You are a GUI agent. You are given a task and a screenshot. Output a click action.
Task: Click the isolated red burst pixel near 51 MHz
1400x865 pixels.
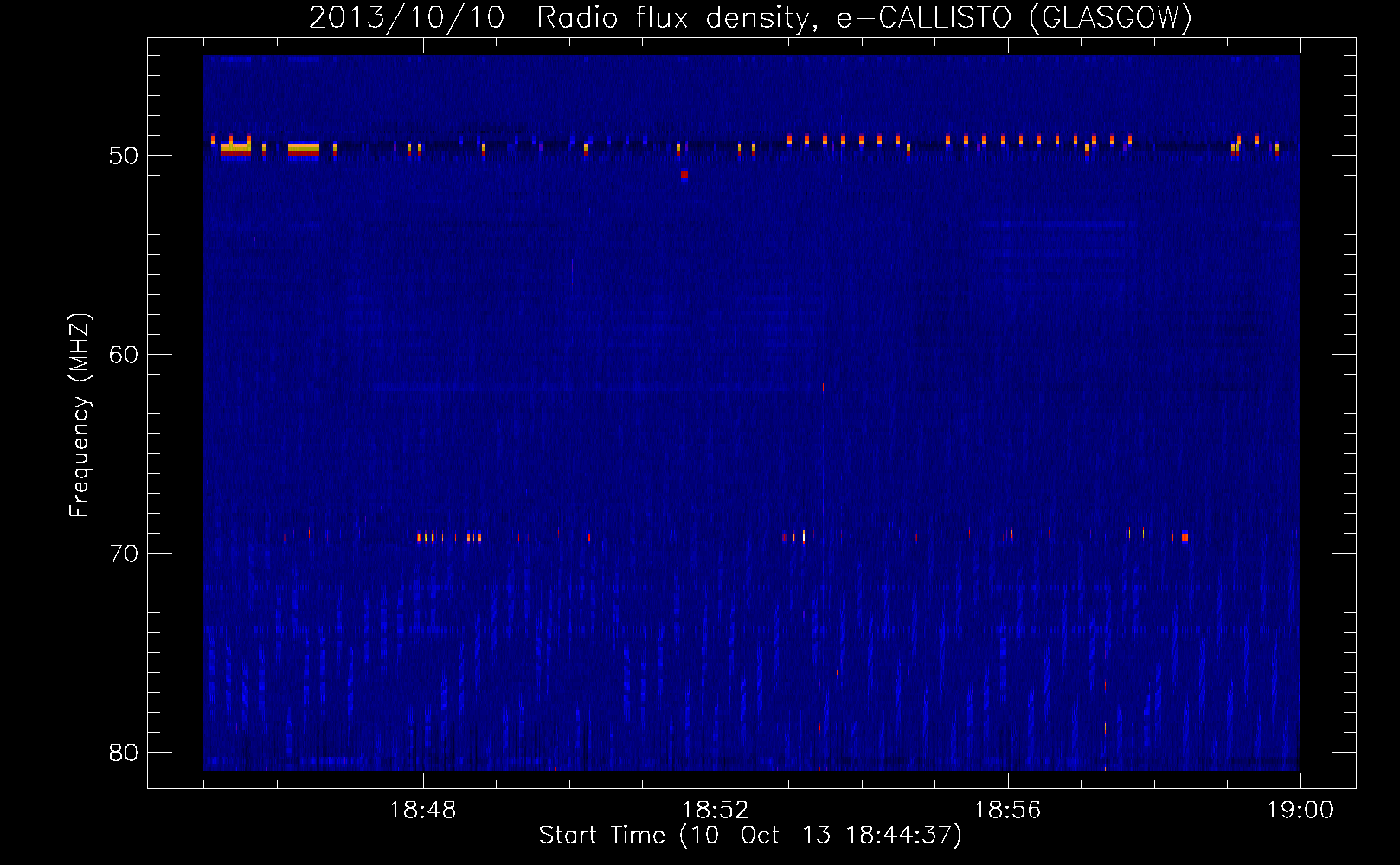[x=684, y=175]
